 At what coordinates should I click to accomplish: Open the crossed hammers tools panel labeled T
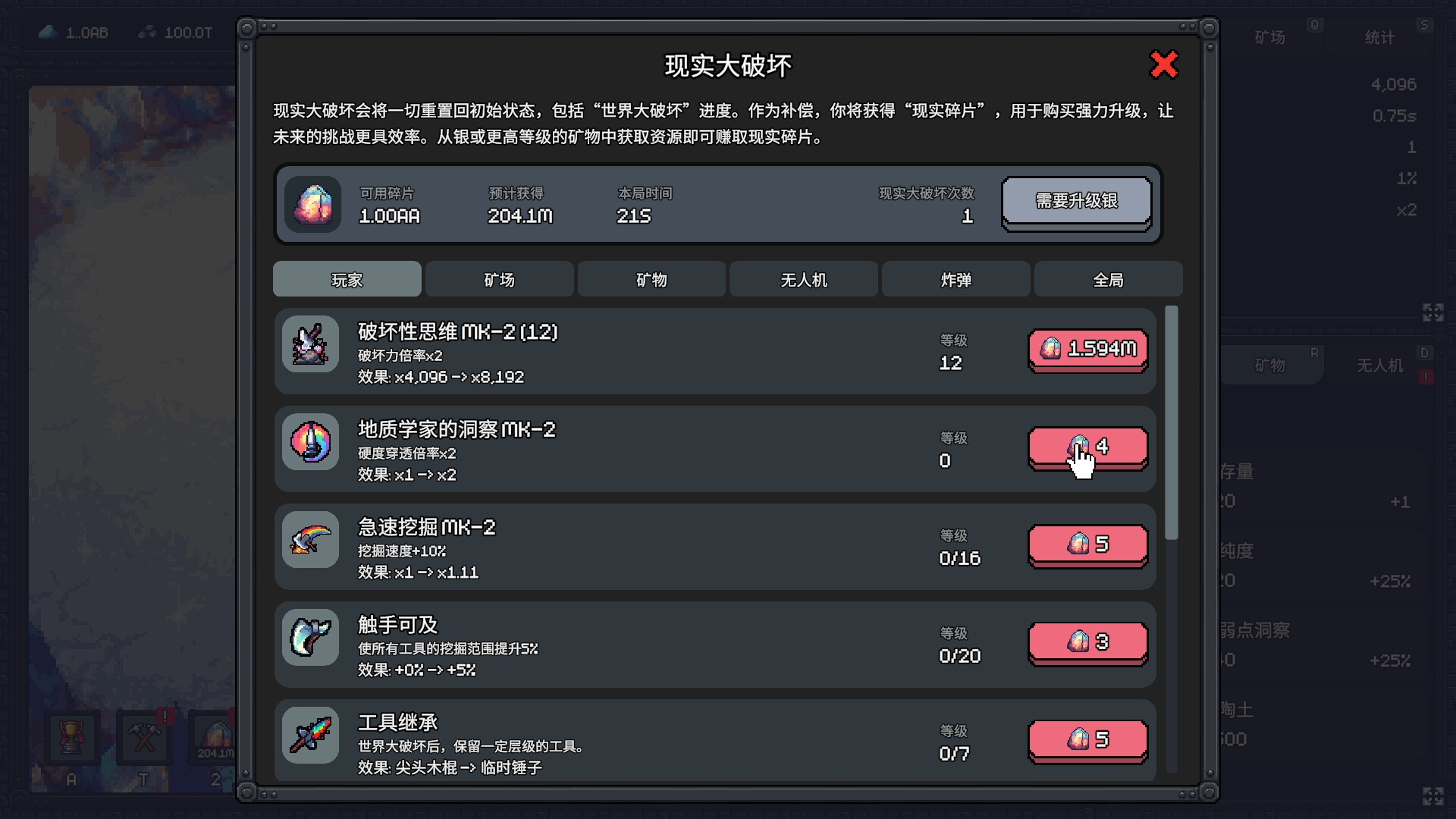144,738
